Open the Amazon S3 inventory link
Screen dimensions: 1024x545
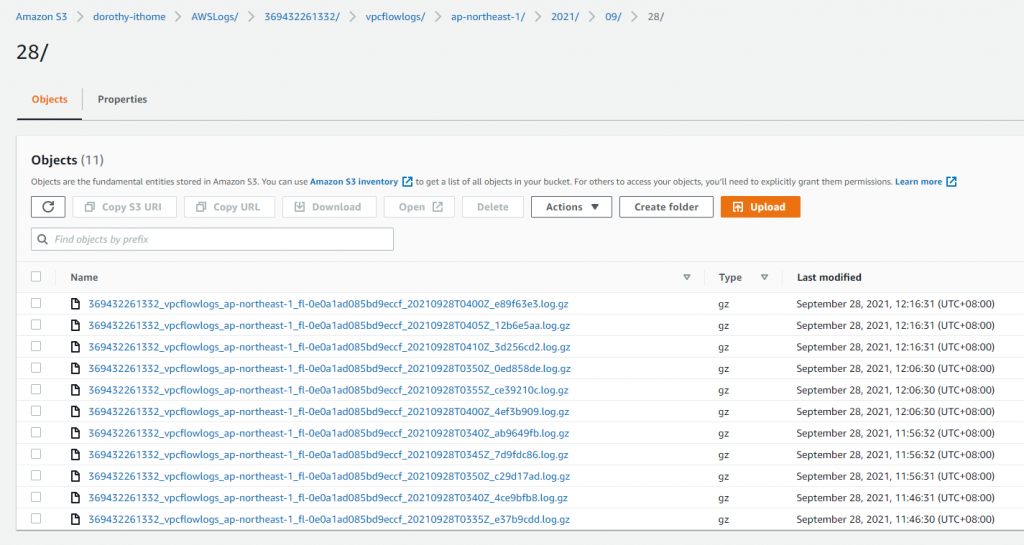354,181
